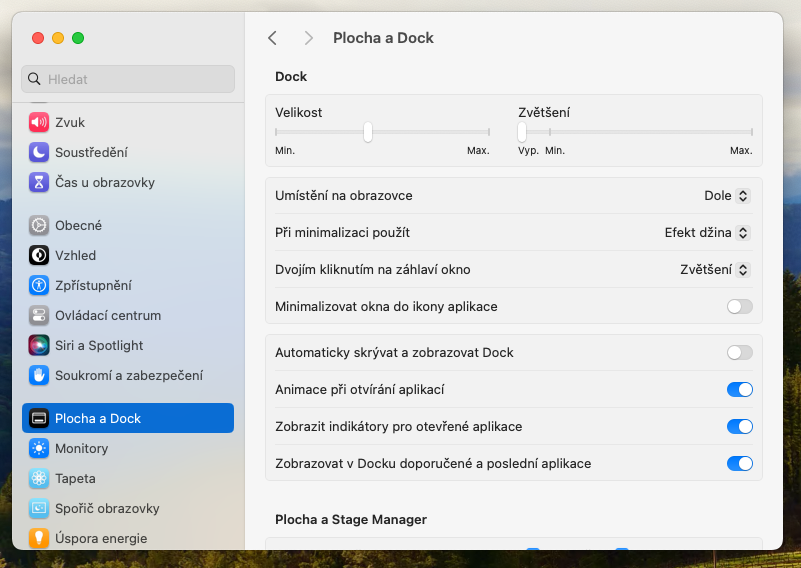Open Soukromí a zabezpečení hand icon

39,375
